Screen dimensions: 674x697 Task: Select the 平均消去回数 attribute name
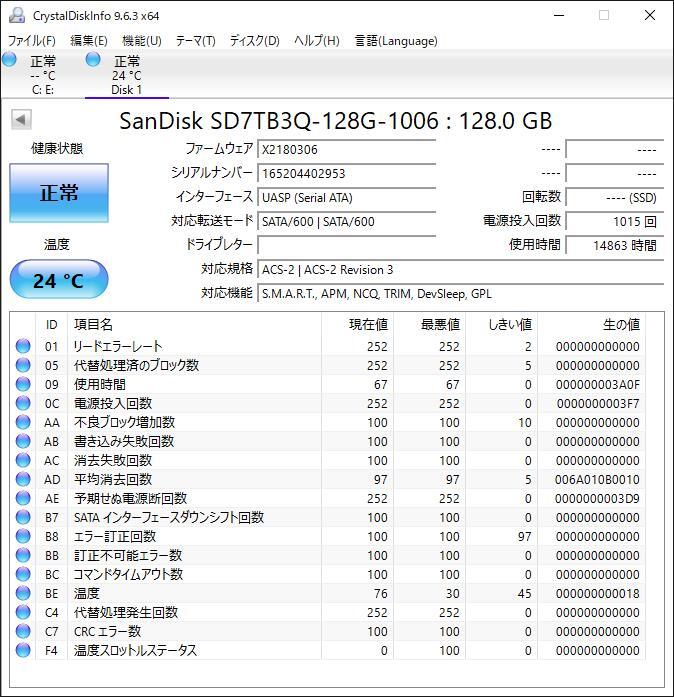(113, 479)
